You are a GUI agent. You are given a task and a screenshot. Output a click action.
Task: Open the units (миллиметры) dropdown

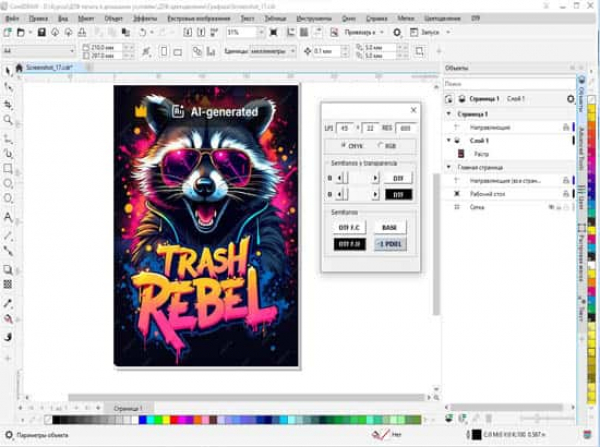point(293,51)
